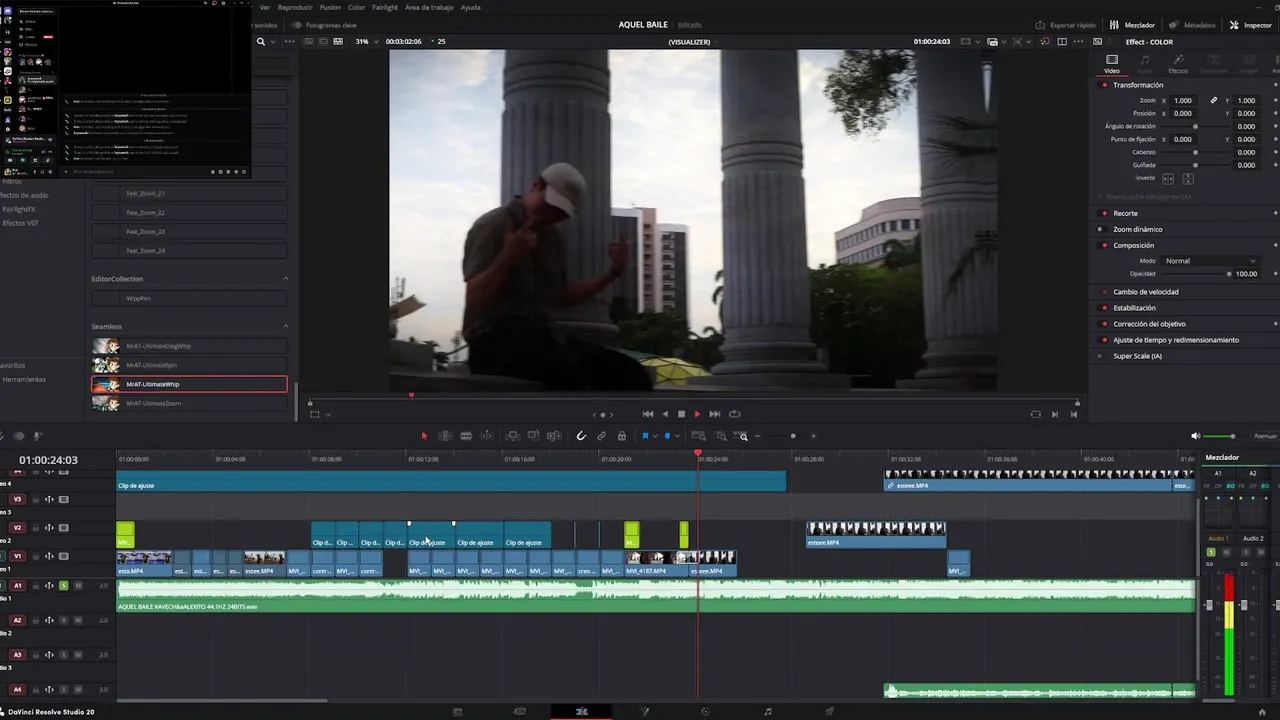
Task: Switch to the Edit page icon
Action: point(581,711)
